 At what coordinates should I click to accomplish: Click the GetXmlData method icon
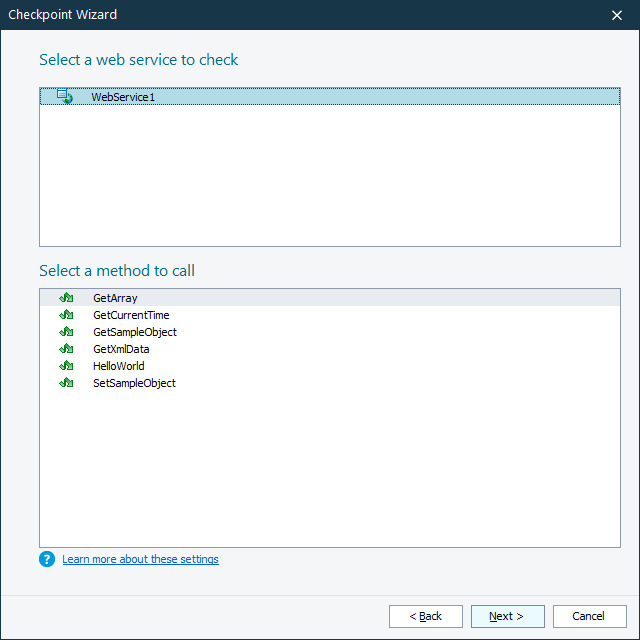pos(67,349)
